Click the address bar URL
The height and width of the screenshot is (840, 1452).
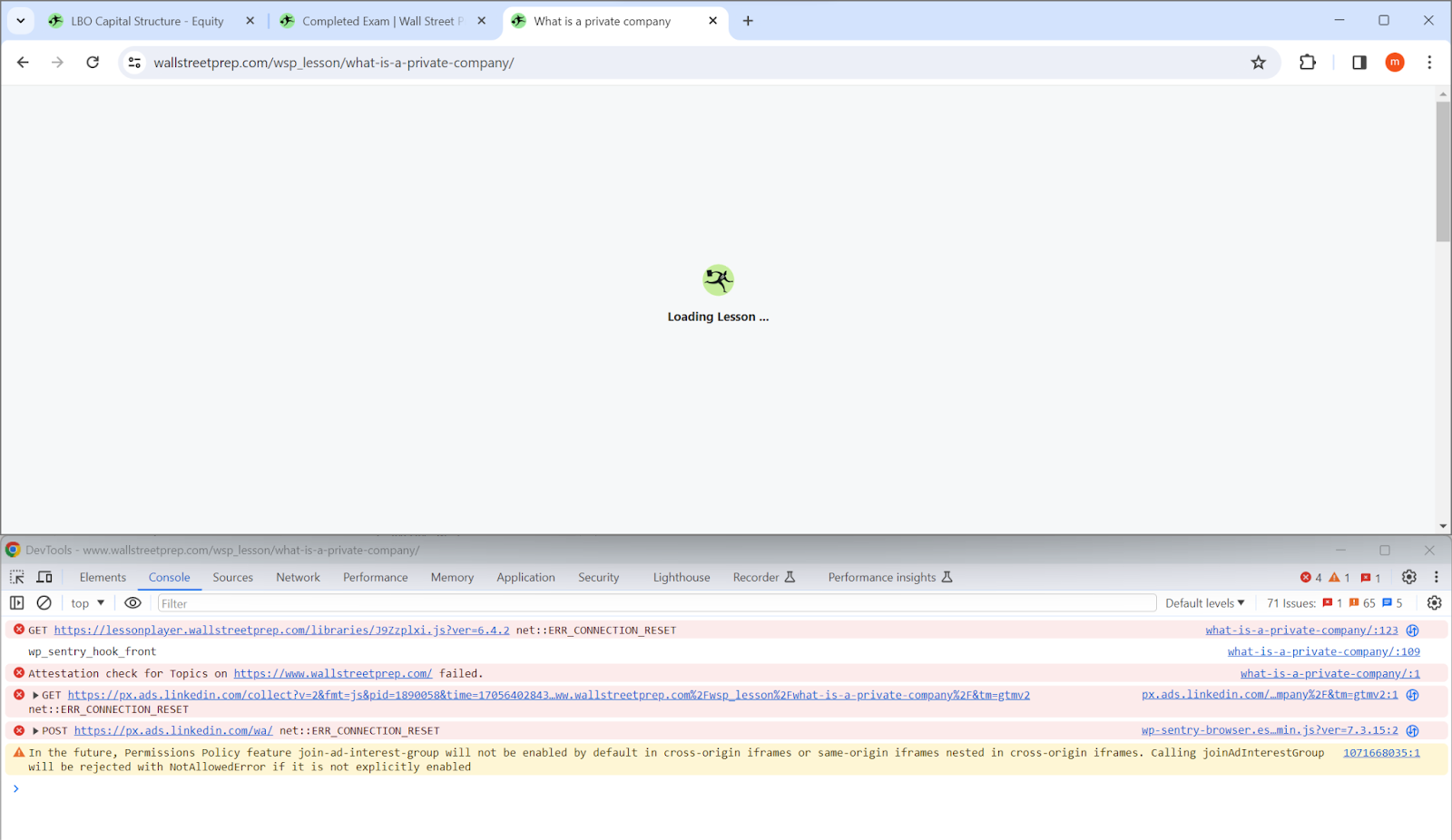point(333,63)
